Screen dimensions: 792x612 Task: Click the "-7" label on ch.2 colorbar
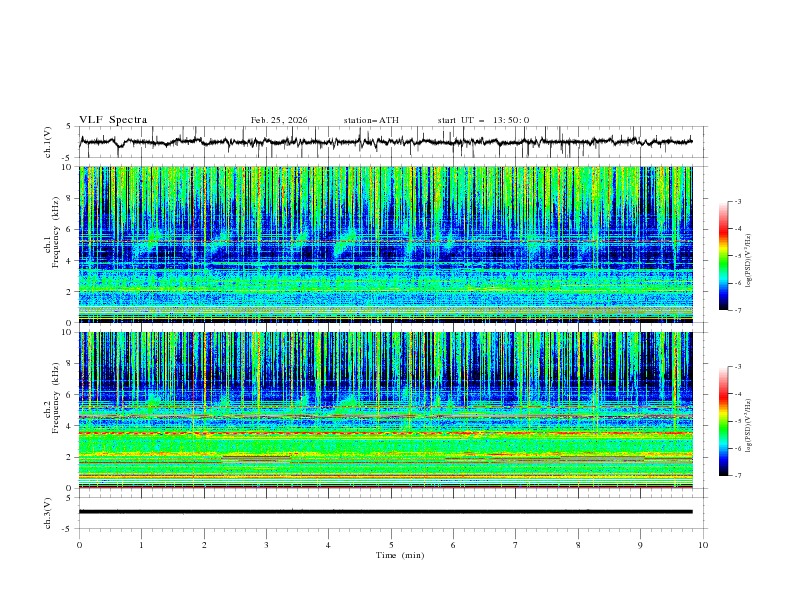pos(738,476)
